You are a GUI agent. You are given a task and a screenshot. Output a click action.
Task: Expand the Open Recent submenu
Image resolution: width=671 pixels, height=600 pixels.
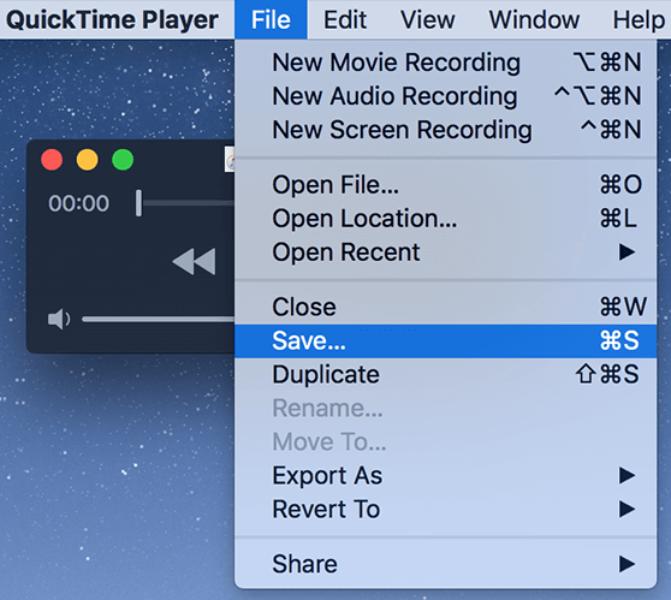445,252
